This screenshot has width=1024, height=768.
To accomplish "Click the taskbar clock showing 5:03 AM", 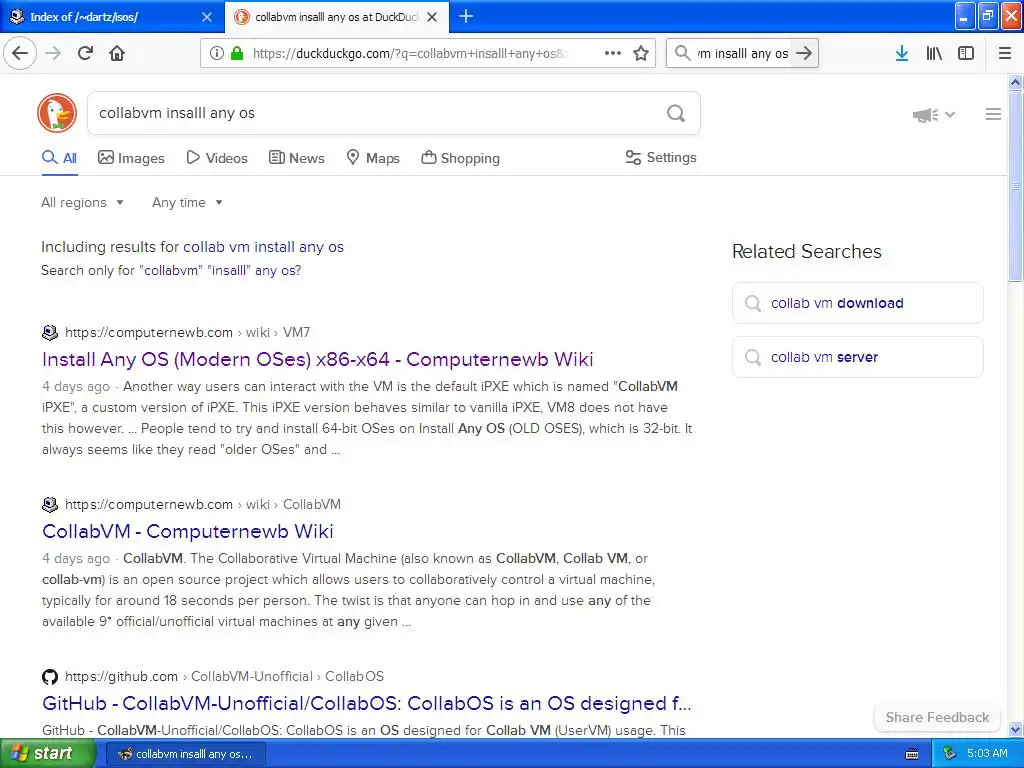I will [987, 753].
